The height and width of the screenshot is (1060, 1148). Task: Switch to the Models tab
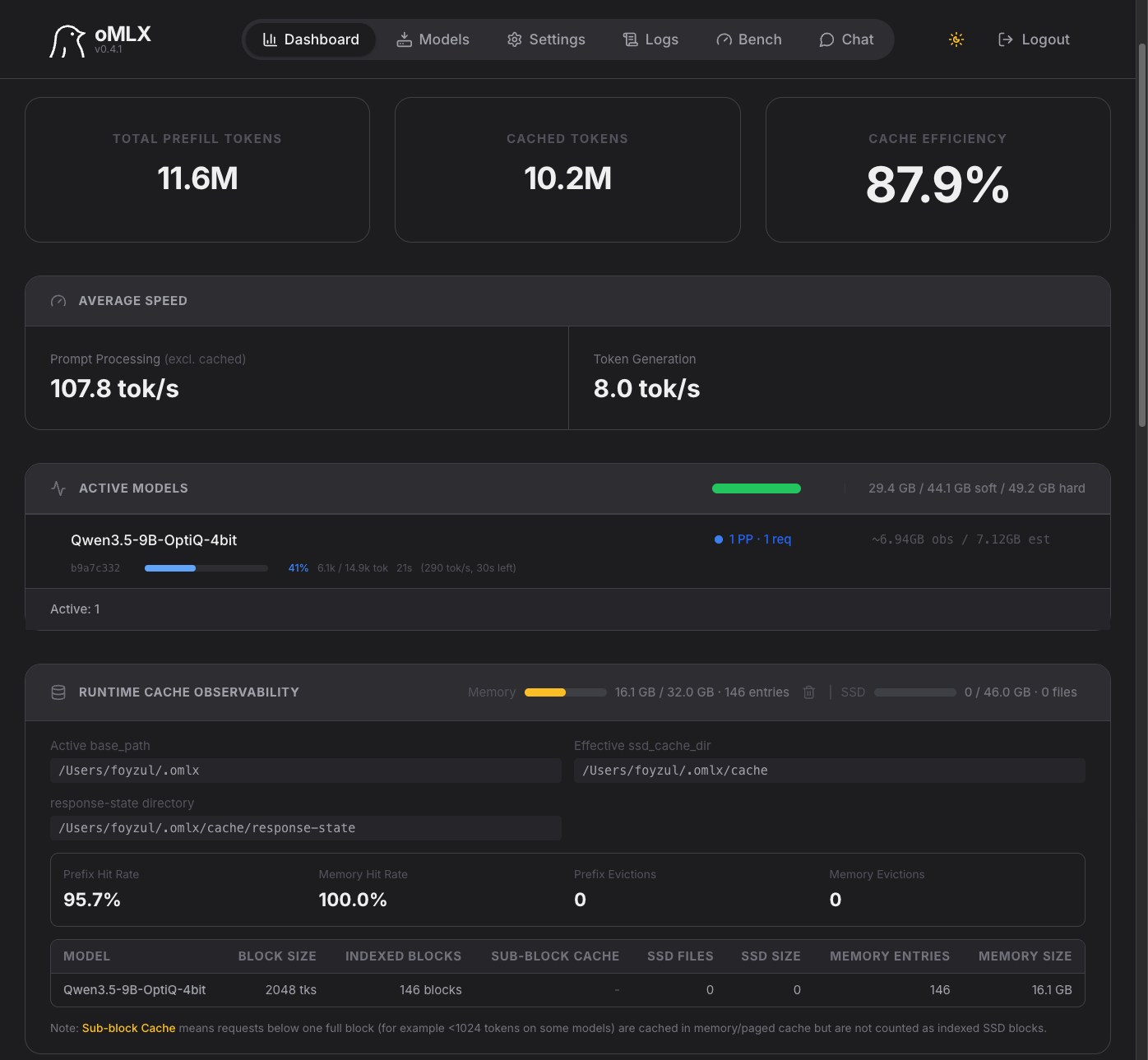433,39
